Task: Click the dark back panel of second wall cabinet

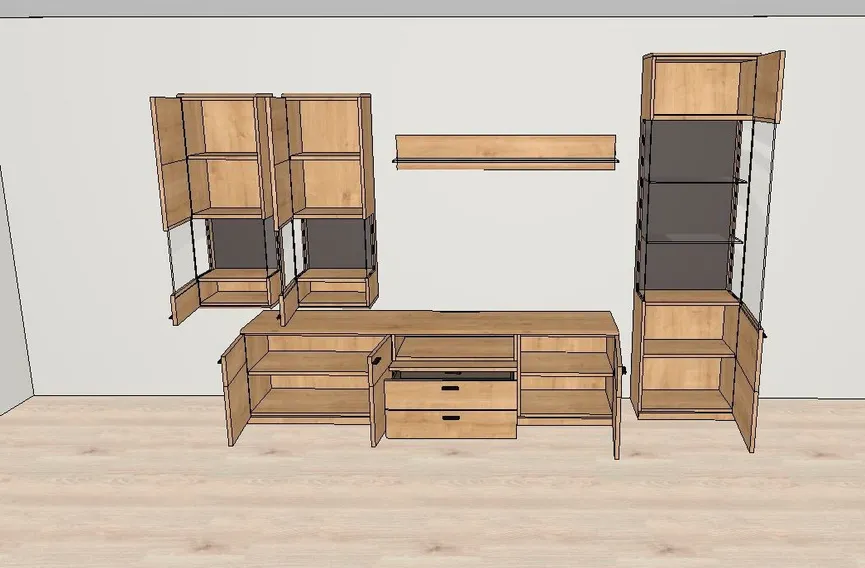Action: point(333,244)
